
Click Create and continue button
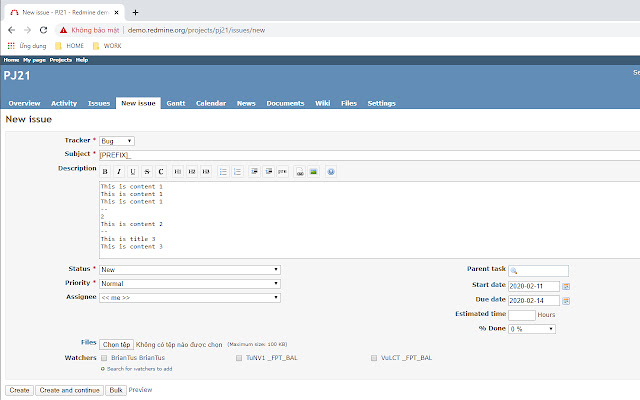pyautogui.click(x=69, y=390)
